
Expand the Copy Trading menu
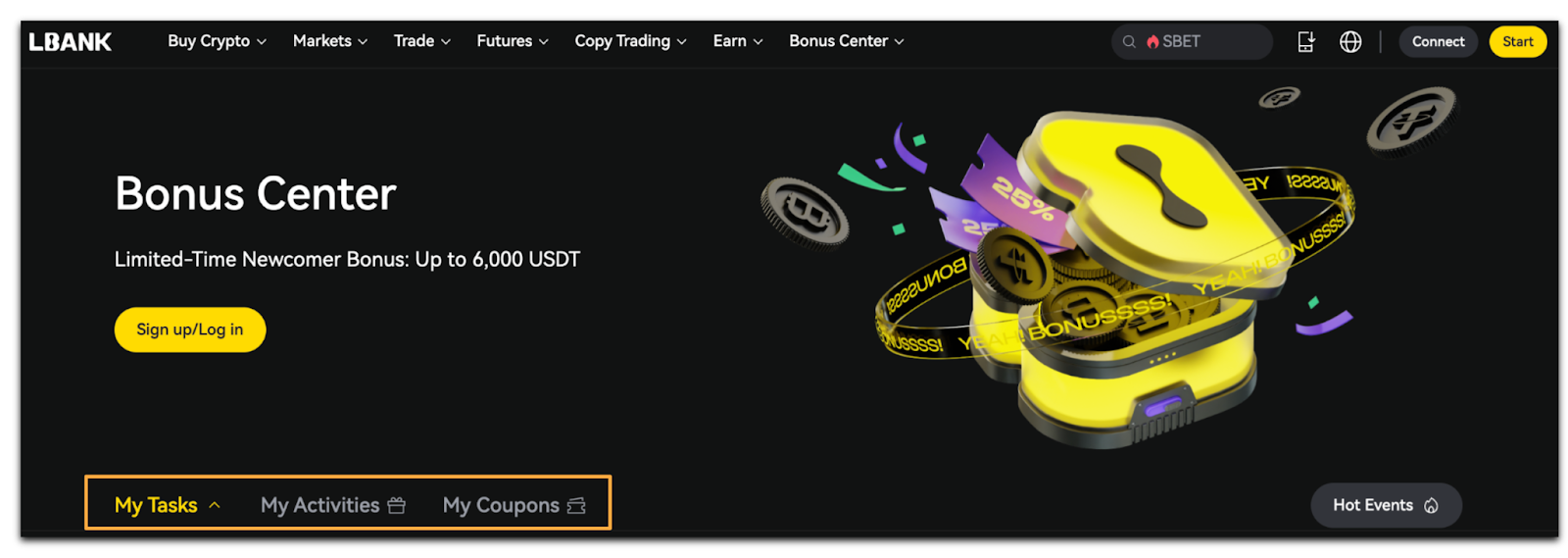point(630,41)
